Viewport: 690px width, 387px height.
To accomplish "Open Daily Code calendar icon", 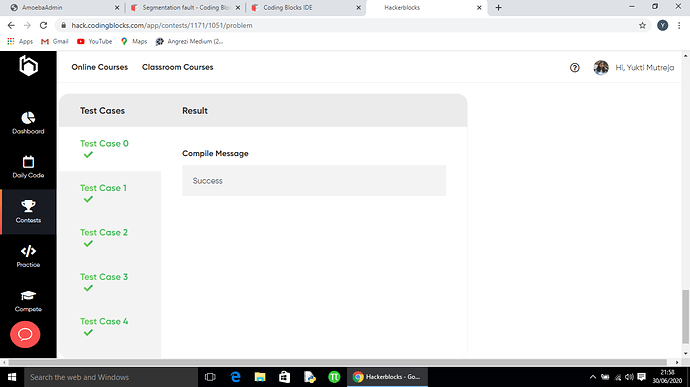I will 28,162.
